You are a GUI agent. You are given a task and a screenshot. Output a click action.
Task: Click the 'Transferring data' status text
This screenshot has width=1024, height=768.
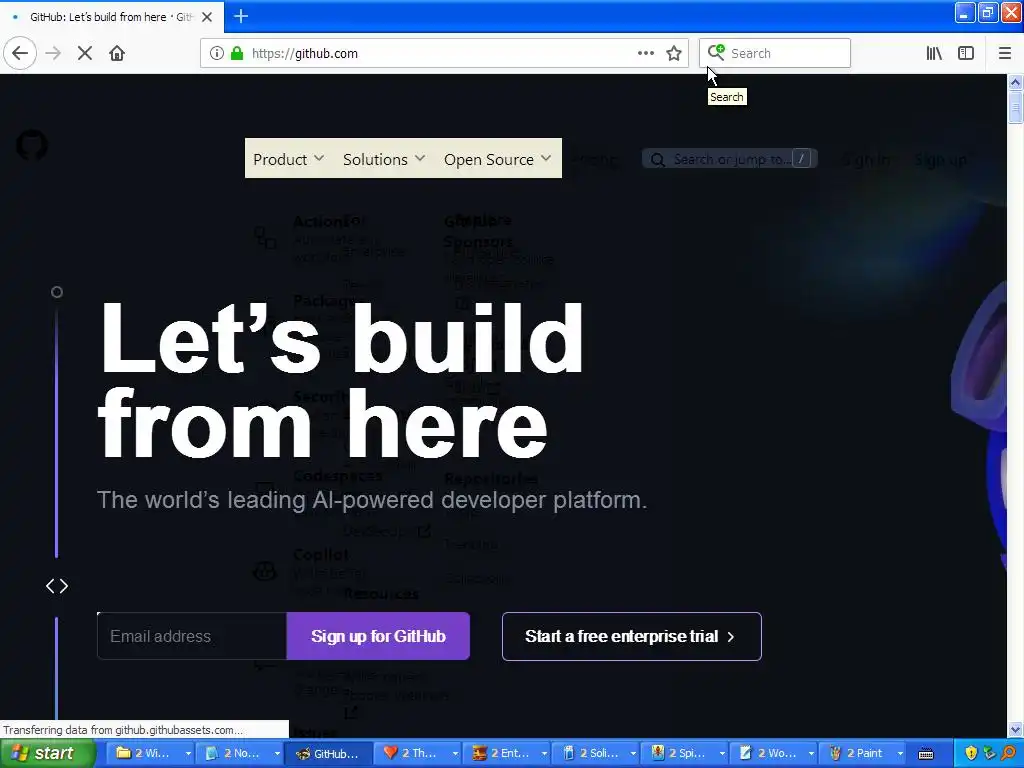click(x=123, y=730)
